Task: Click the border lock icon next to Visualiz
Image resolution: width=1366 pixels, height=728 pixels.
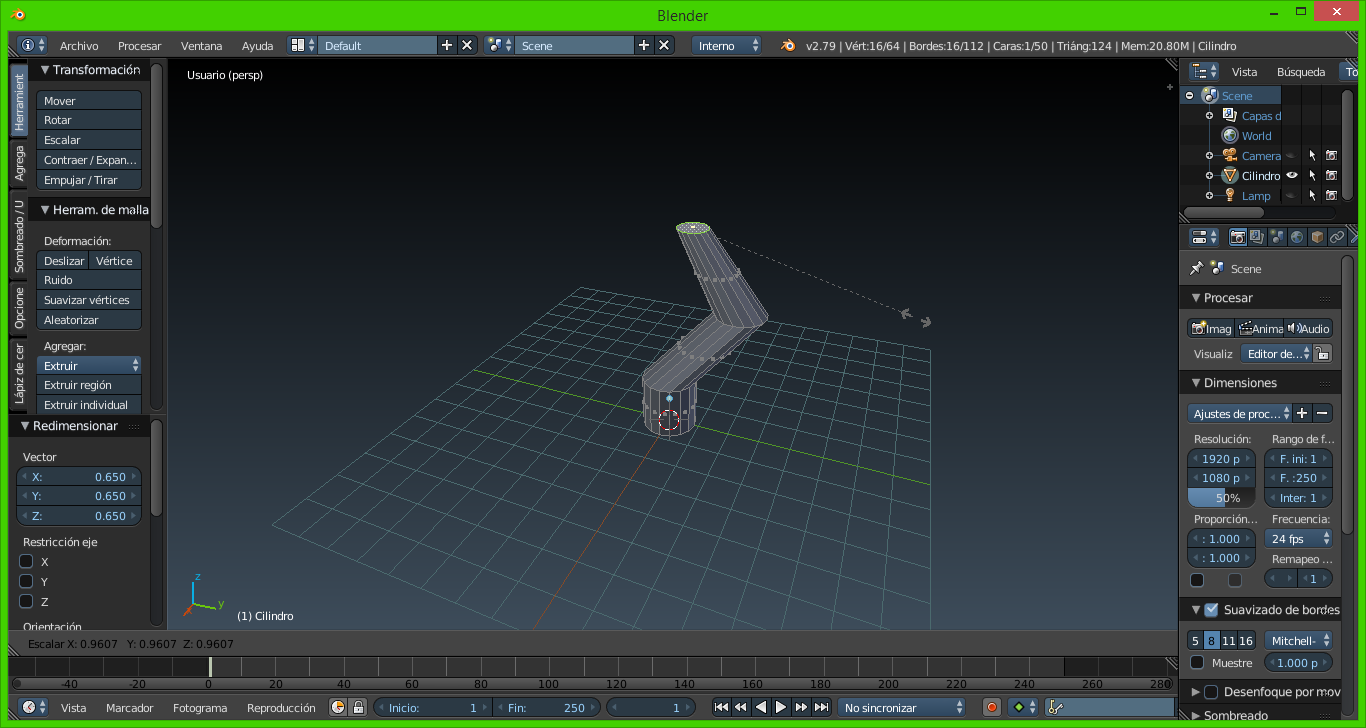Action: (1322, 354)
